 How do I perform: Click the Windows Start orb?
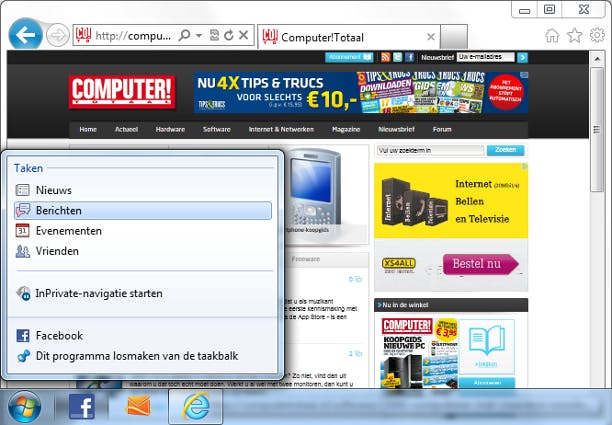24,406
